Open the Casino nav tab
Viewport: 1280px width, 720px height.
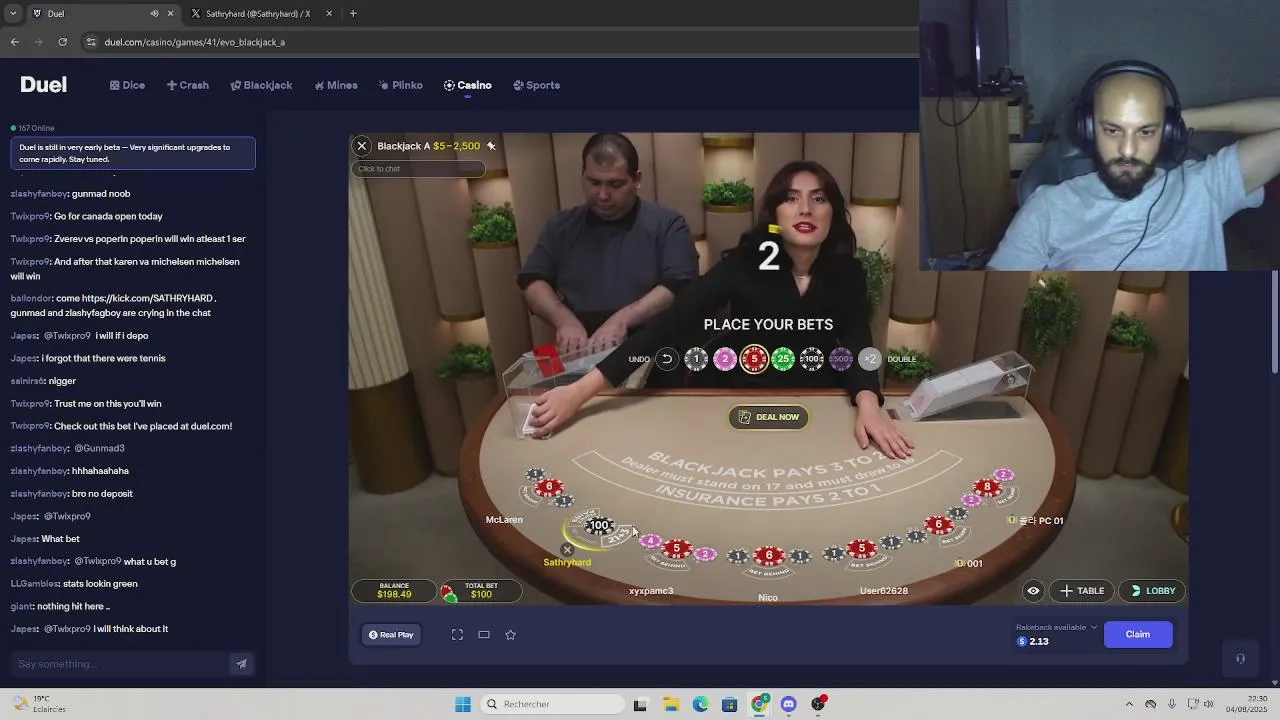click(x=468, y=85)
